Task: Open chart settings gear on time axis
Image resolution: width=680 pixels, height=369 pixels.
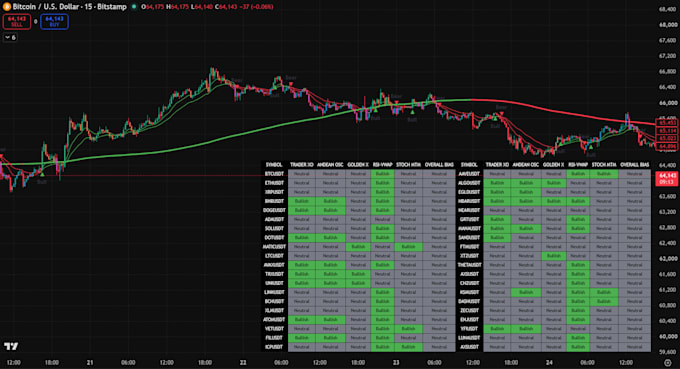Action: pos(667,362)
